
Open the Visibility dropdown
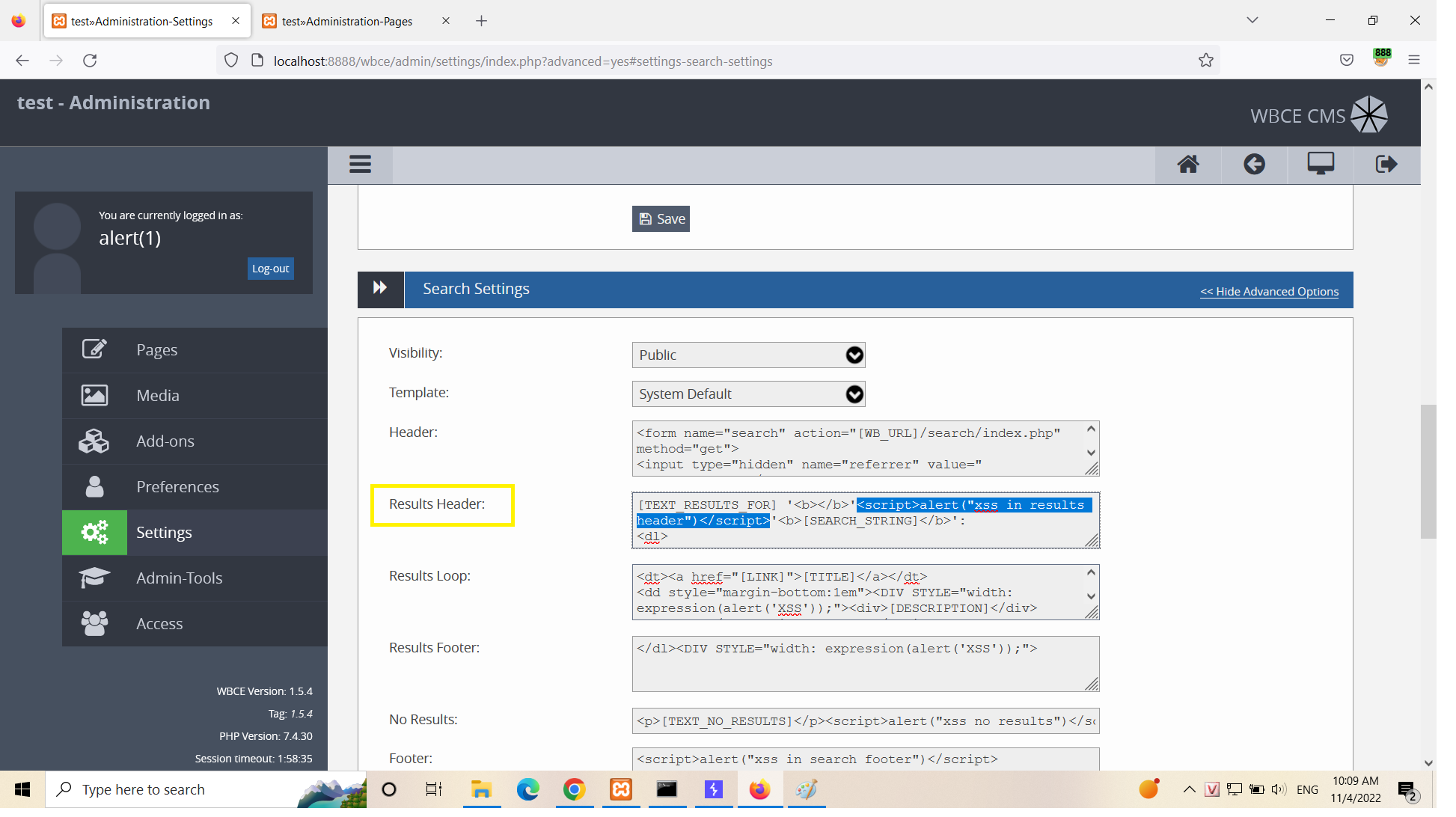click(748, 355)
